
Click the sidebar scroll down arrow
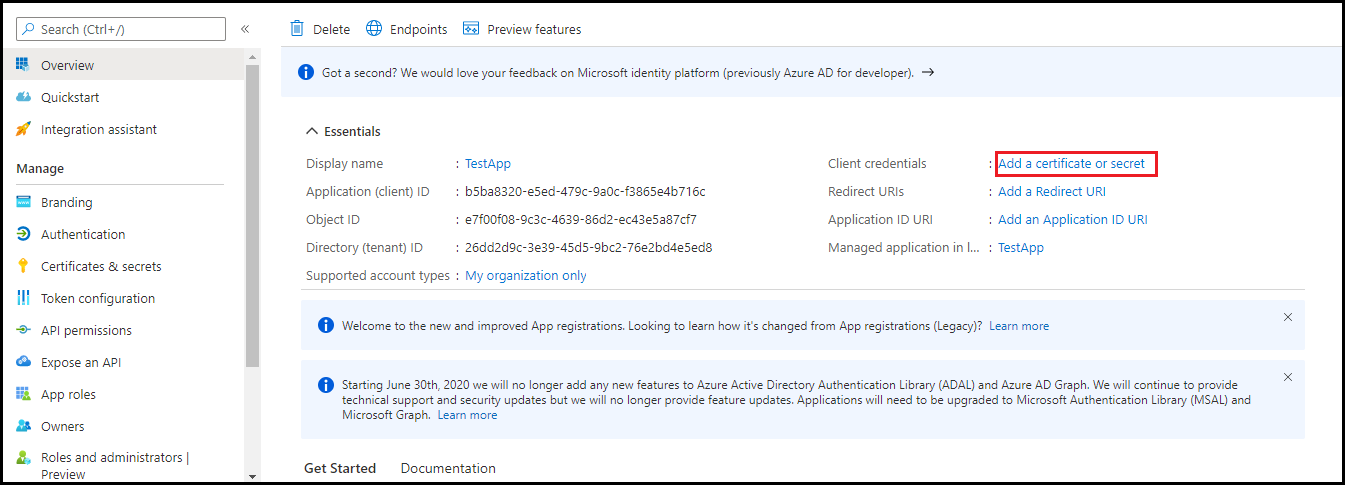coord(252,477)
